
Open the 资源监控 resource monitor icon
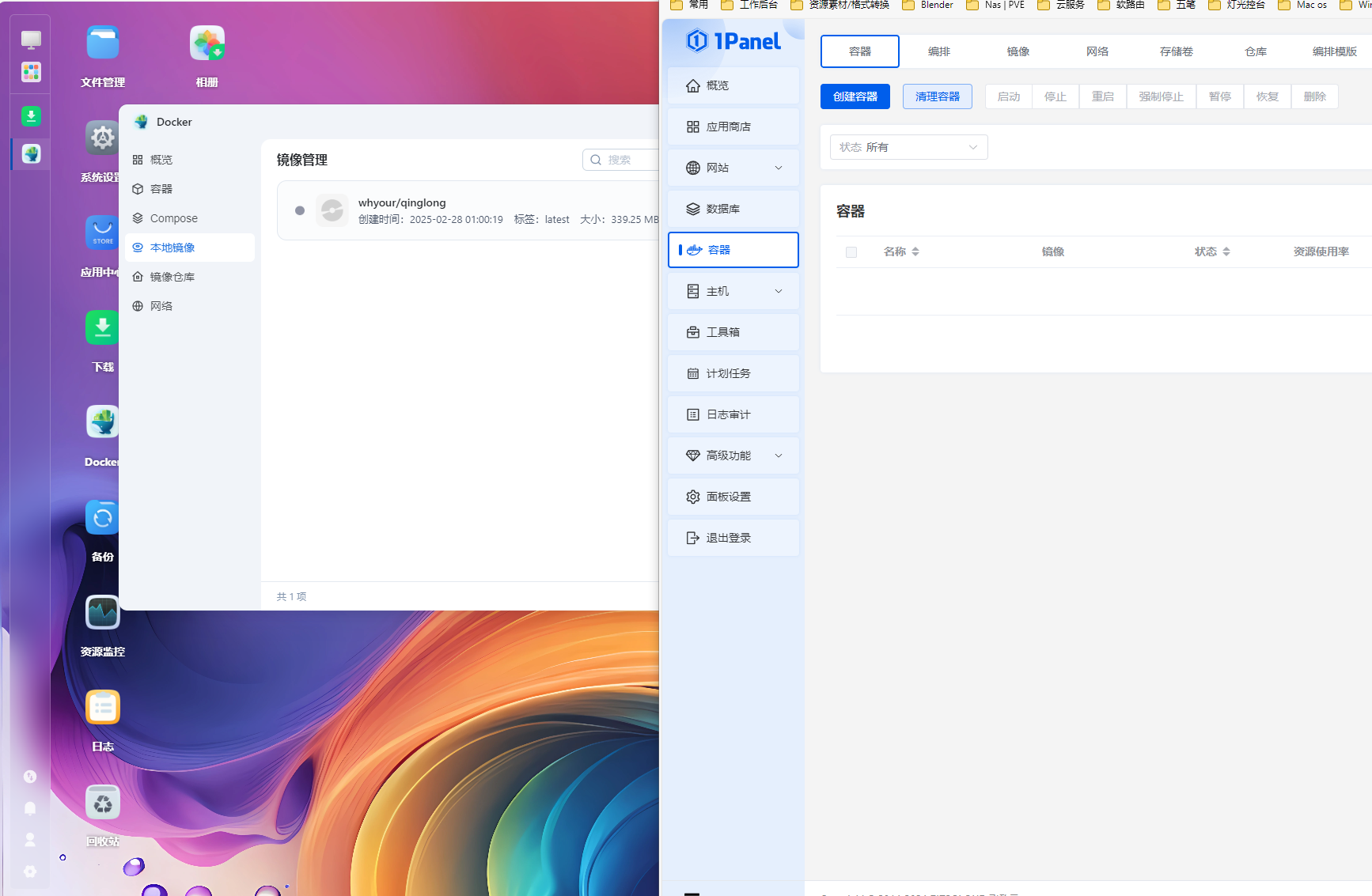click(103, 613)
